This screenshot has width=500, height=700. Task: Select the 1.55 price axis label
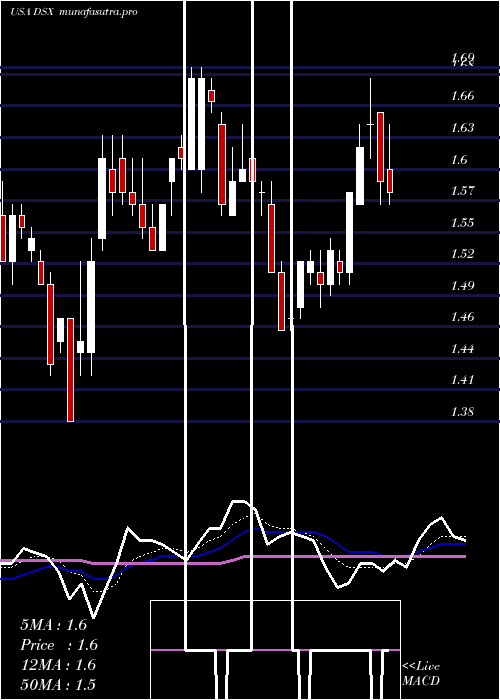462,222
